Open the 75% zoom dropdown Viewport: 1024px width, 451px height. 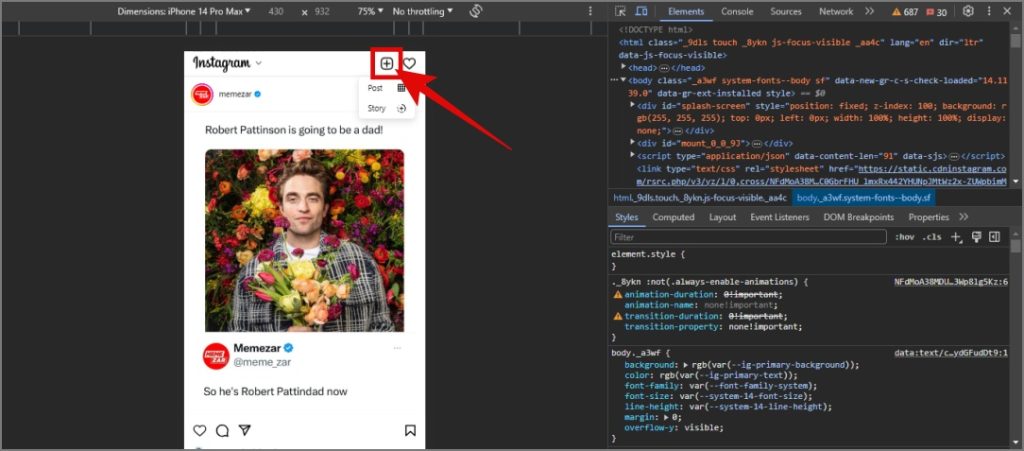tap(371, 11)
